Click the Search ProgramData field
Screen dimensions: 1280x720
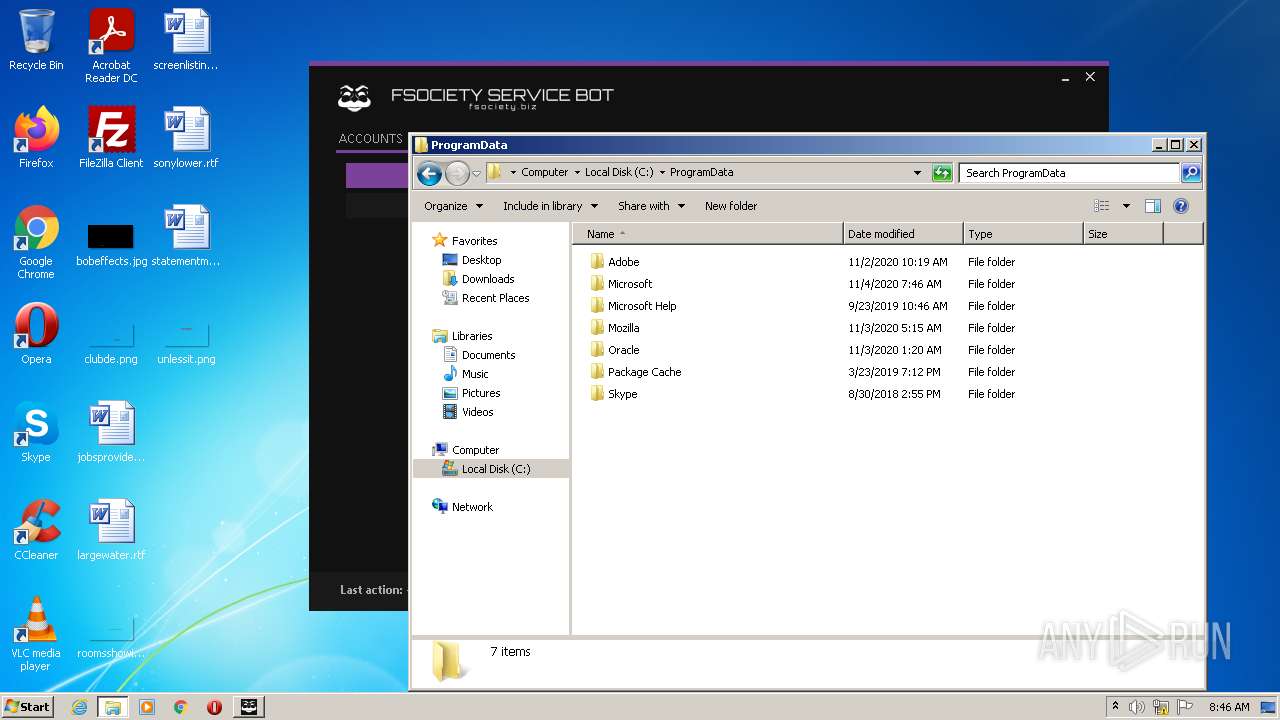[1069, 173]
